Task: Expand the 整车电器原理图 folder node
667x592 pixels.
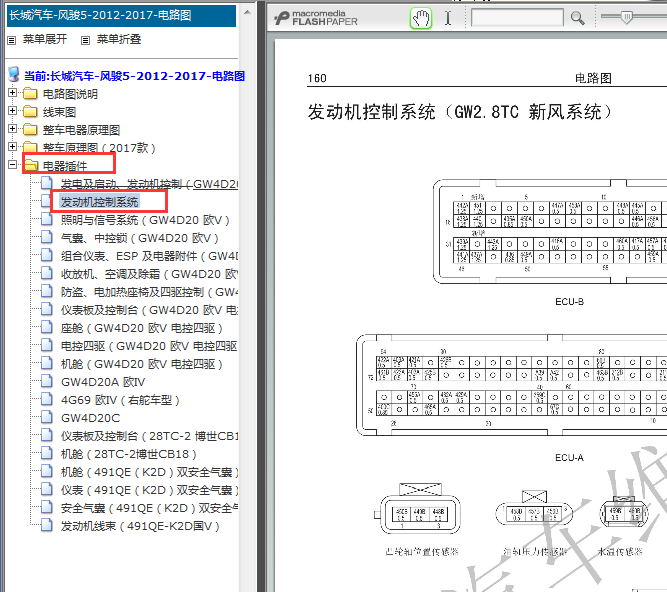Action: [13, 128]
